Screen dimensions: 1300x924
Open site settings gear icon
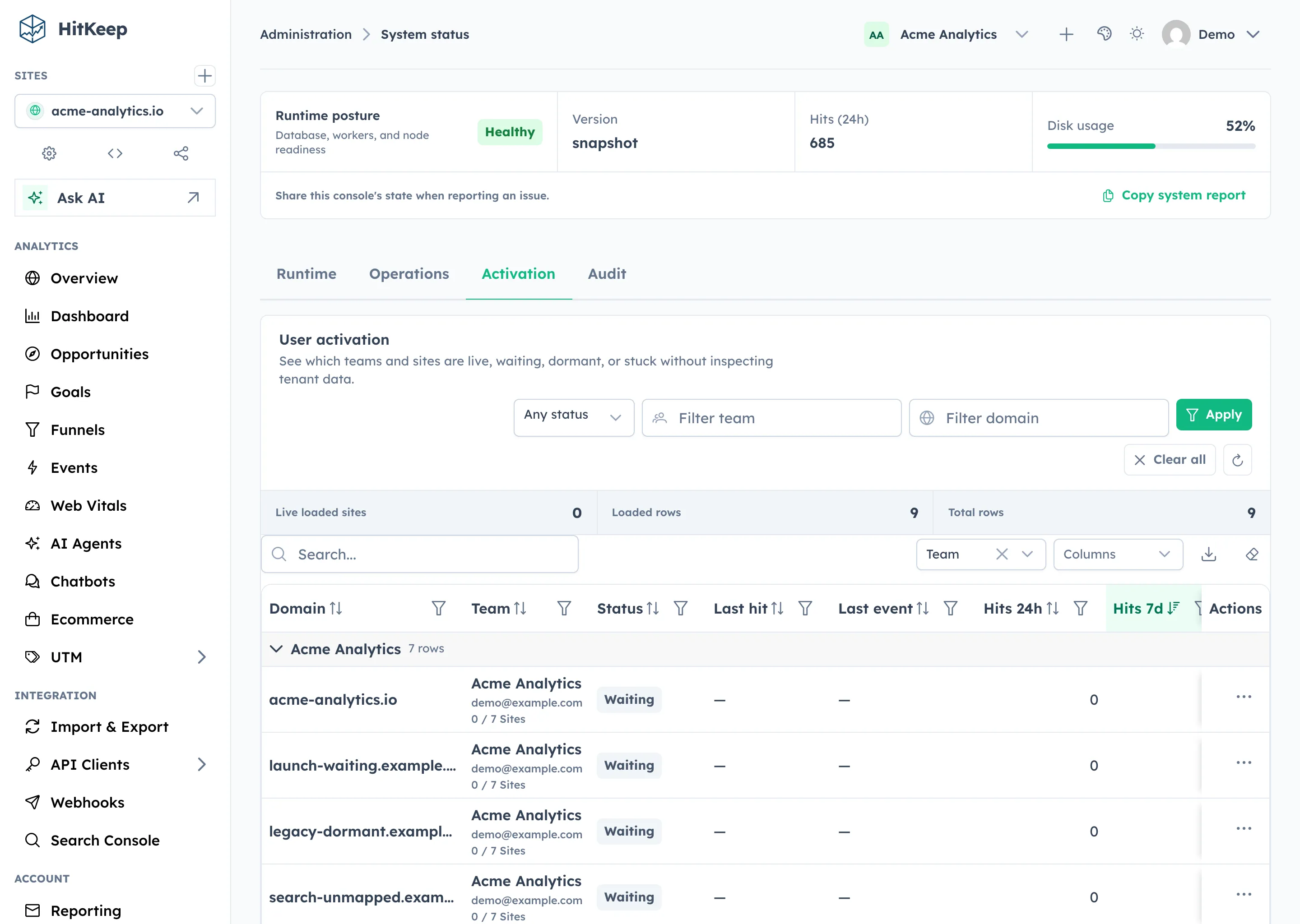coord(50,153)
